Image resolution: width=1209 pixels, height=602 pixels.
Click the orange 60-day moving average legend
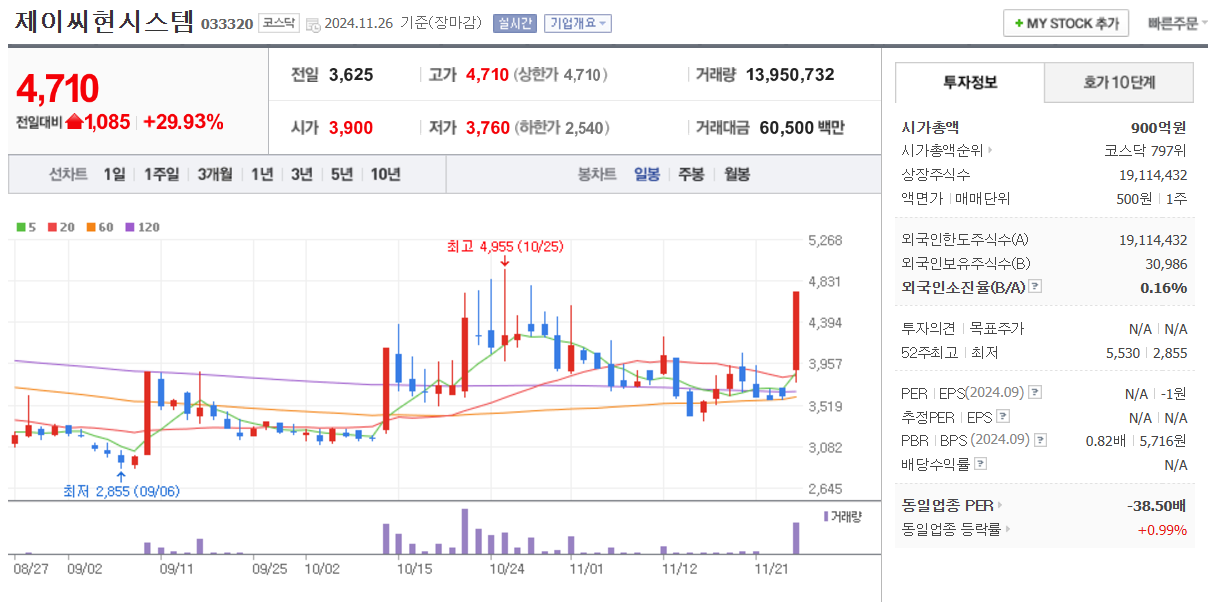point(100,227)
